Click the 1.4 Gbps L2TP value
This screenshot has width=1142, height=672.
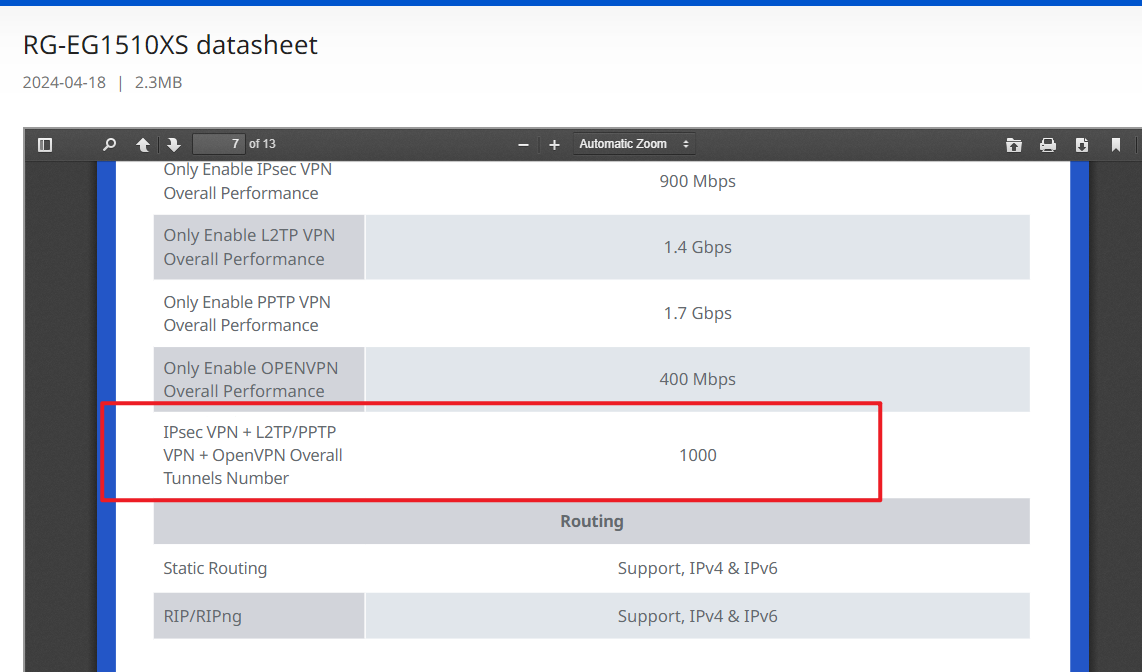click(697, 247)
